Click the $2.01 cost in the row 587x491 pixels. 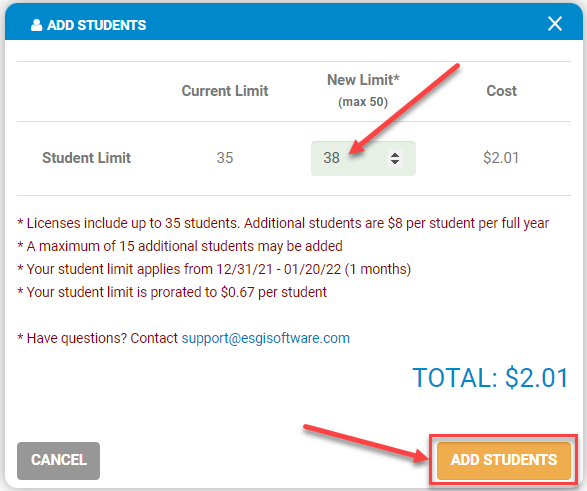pyautogui.click(x=501, y=158)
